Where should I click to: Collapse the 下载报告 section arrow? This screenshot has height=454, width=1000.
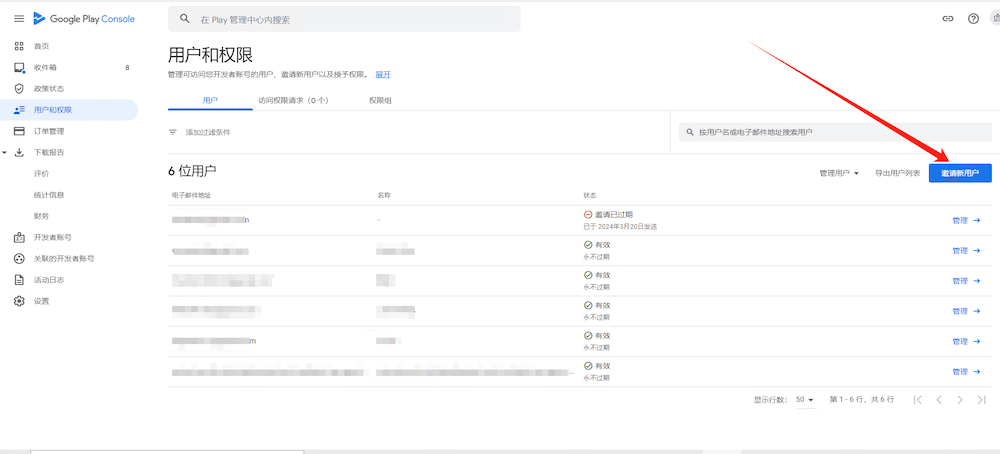[5, 153]
